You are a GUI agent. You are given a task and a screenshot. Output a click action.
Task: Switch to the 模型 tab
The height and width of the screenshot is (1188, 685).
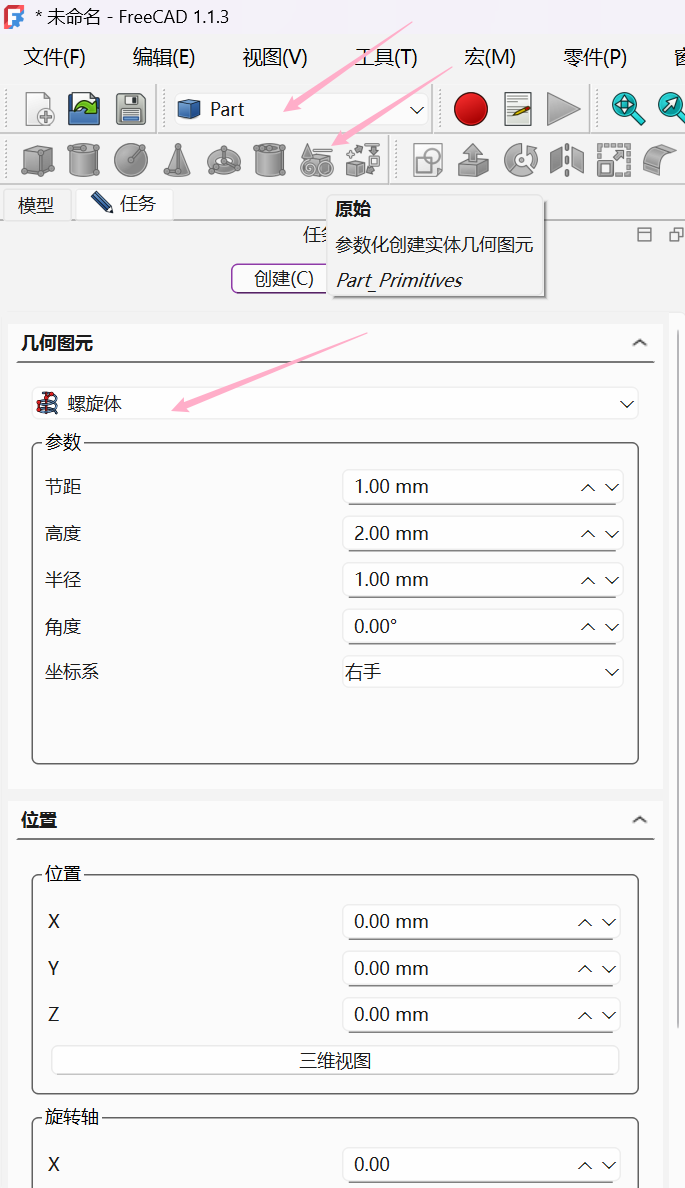click(36, 205)
